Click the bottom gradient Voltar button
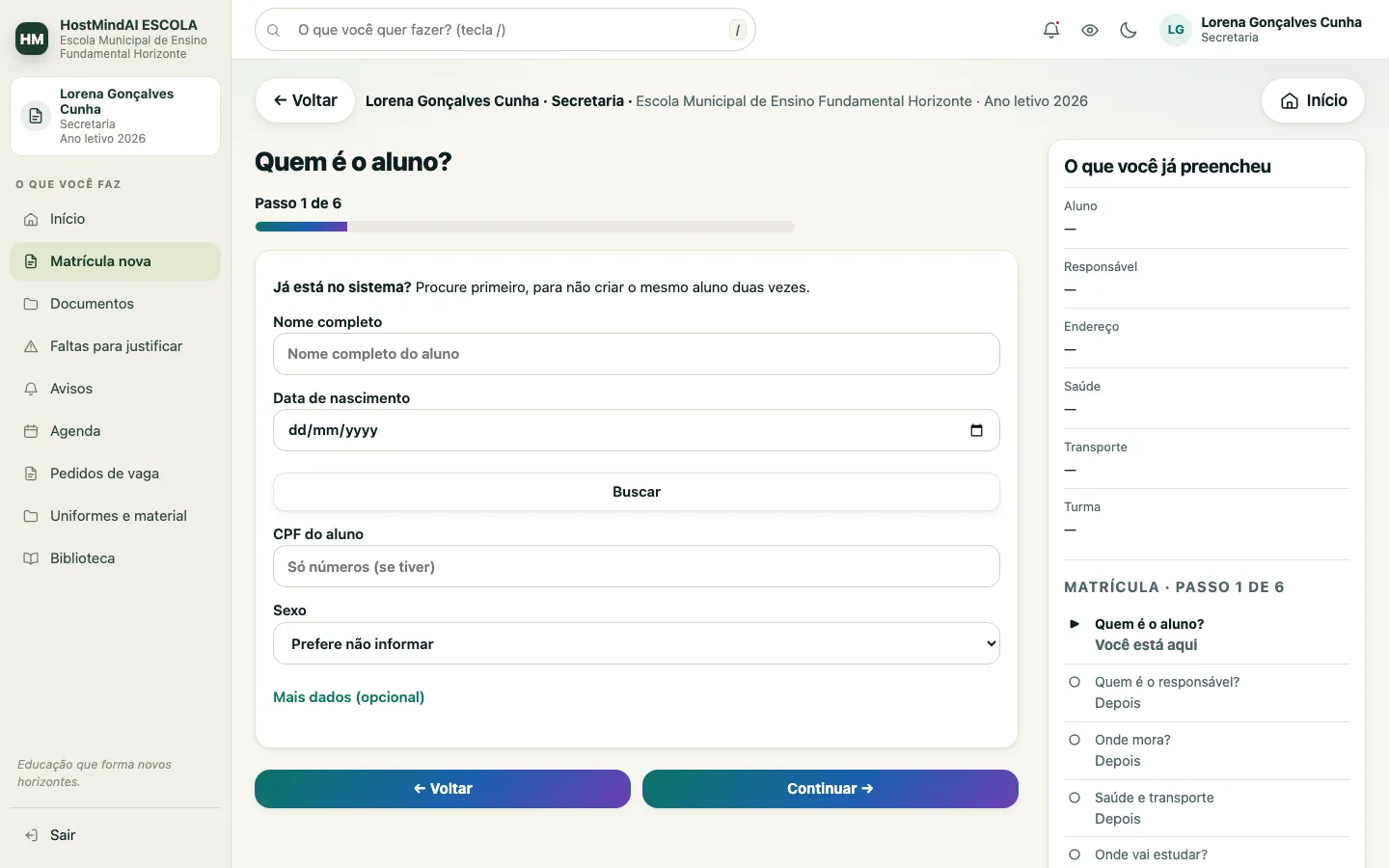This screenshot has width=1389, height=868. click(443, 789)
